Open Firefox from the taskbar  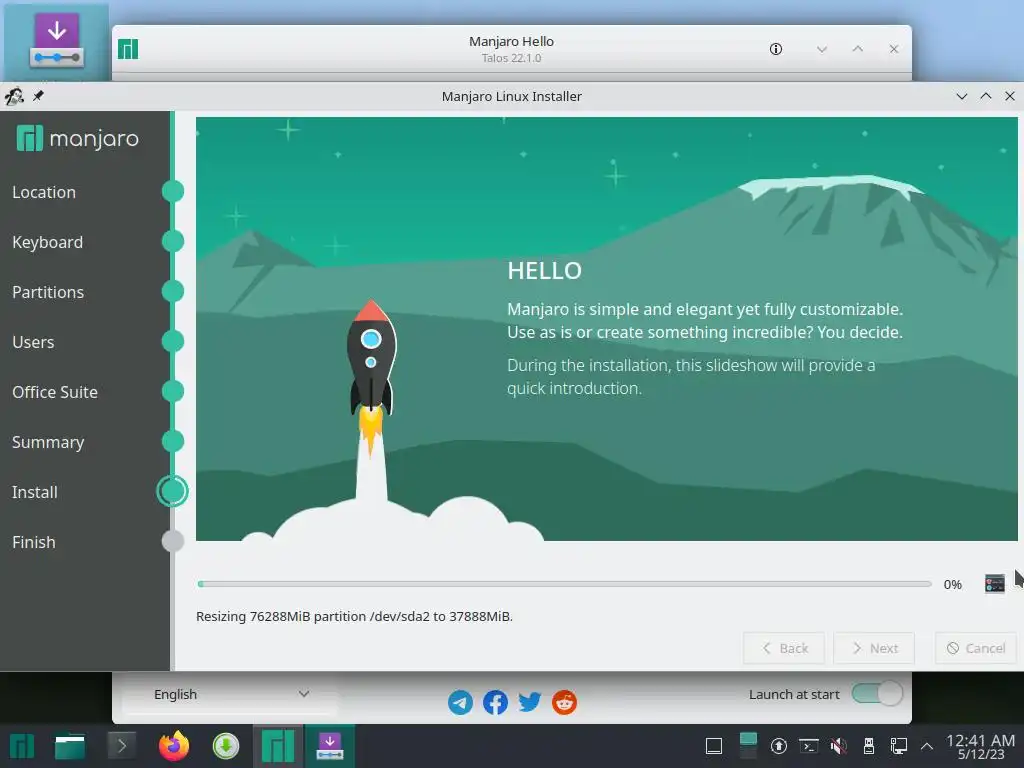click(174, 746)
